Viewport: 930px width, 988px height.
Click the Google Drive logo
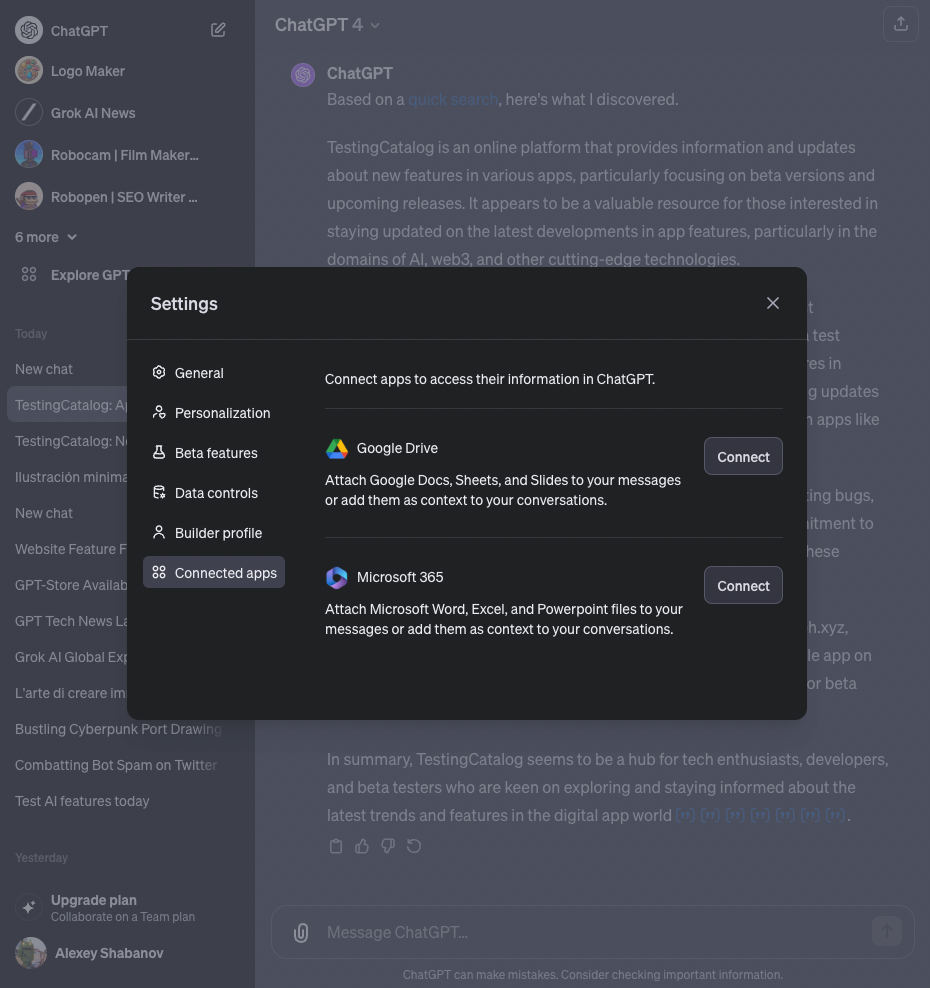click(x=336, y=449)
